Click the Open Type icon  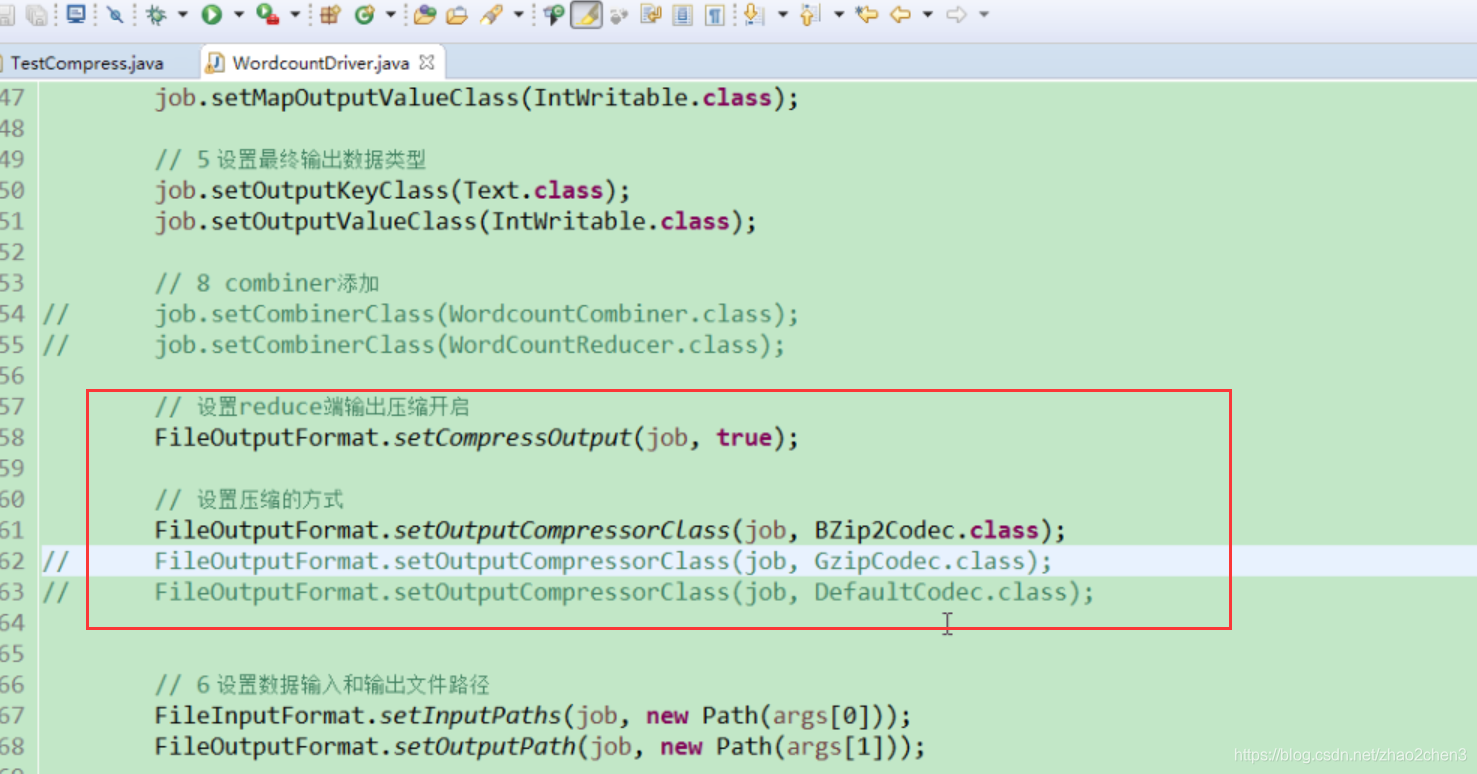coord(425,15)
